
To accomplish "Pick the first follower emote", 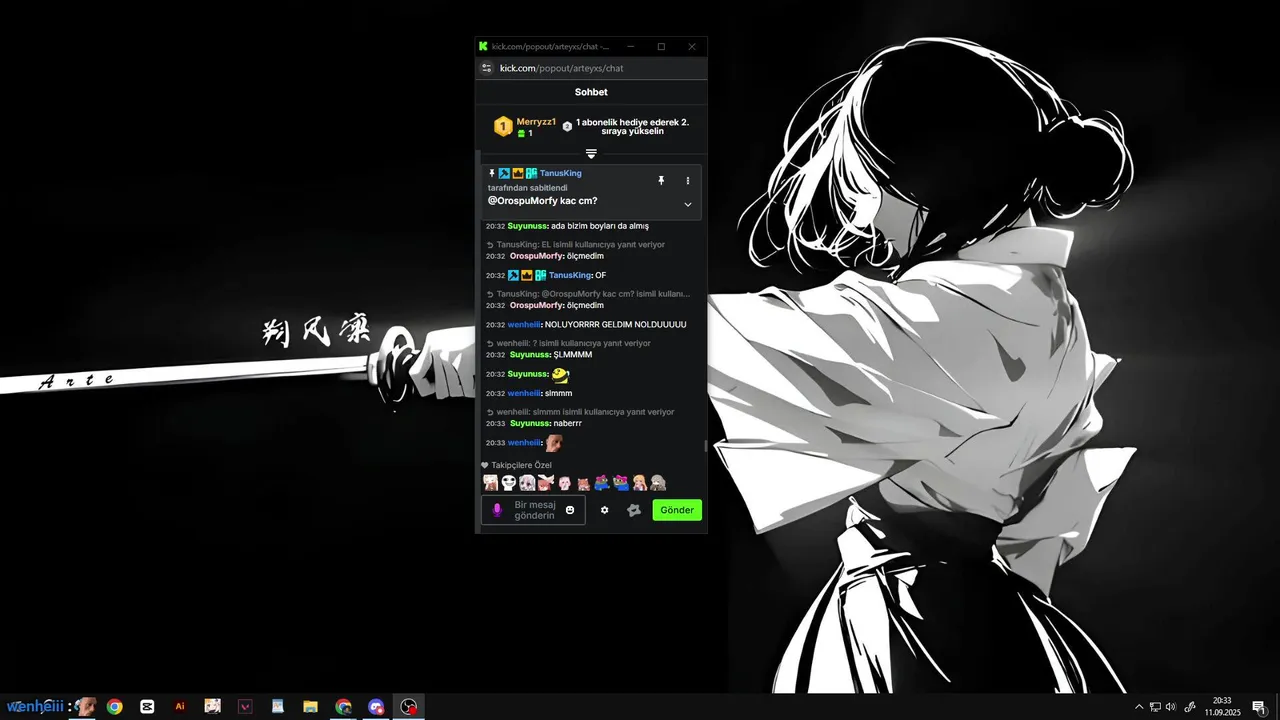I will pyautogui.click(x=490, y=483).
